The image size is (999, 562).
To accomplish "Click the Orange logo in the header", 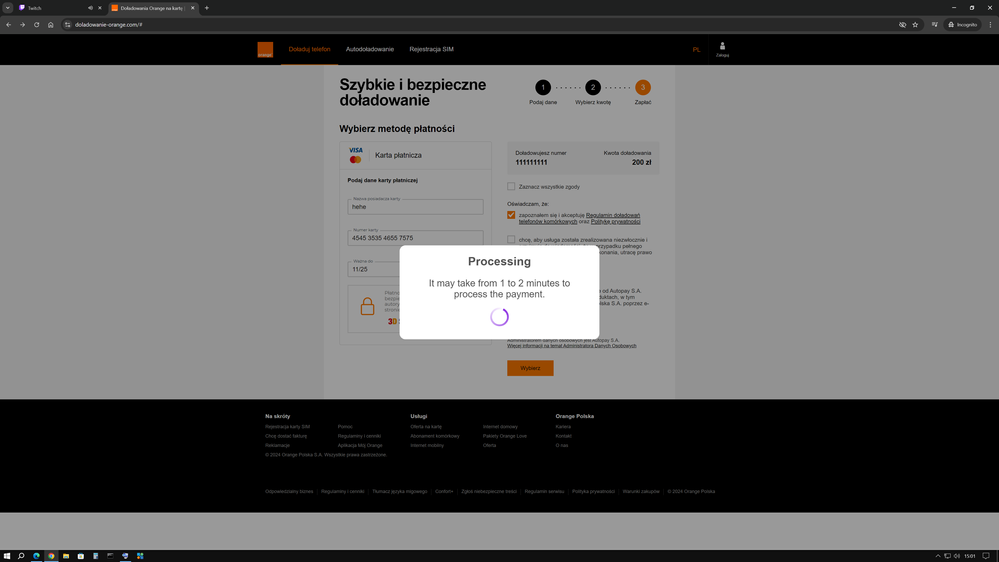I will [265, 50].
